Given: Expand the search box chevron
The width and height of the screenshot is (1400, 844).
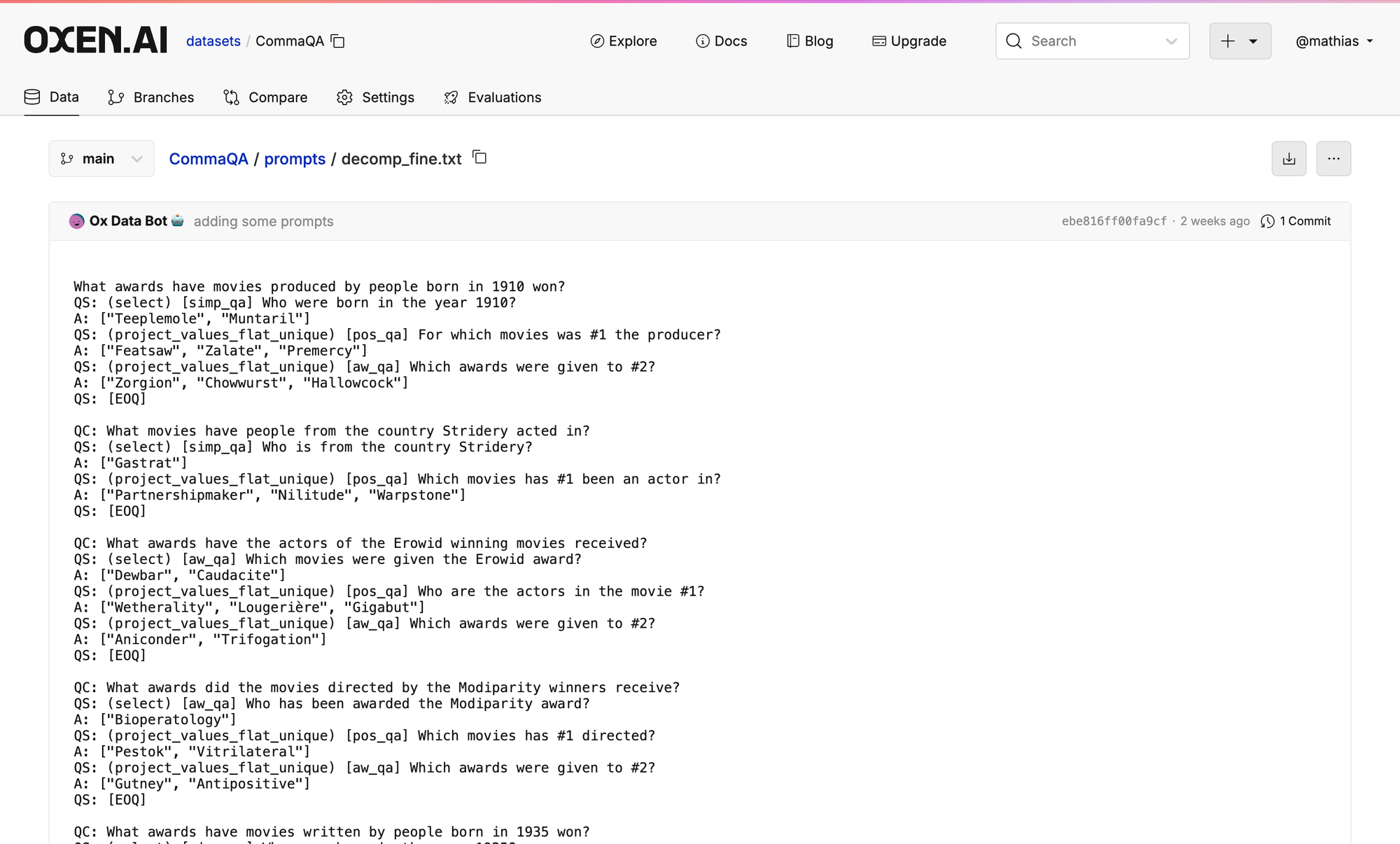Looking at the screenshot, I should 1171,41.
